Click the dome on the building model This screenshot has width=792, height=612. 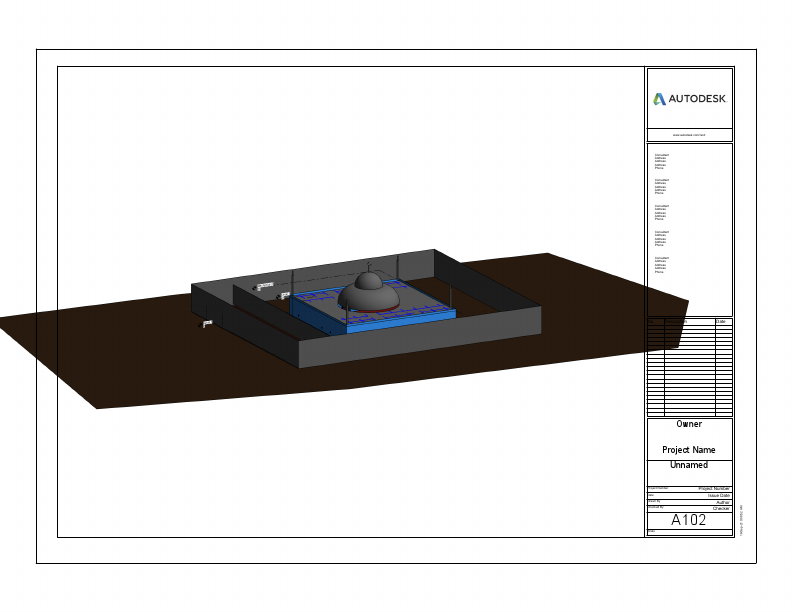click(x=369, y=292)
